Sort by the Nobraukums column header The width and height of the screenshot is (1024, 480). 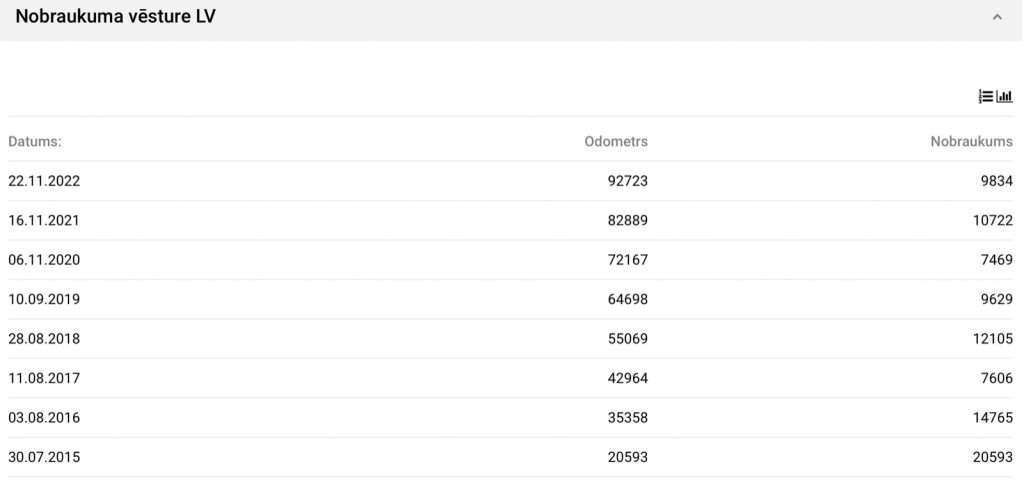tap(971, 142)
